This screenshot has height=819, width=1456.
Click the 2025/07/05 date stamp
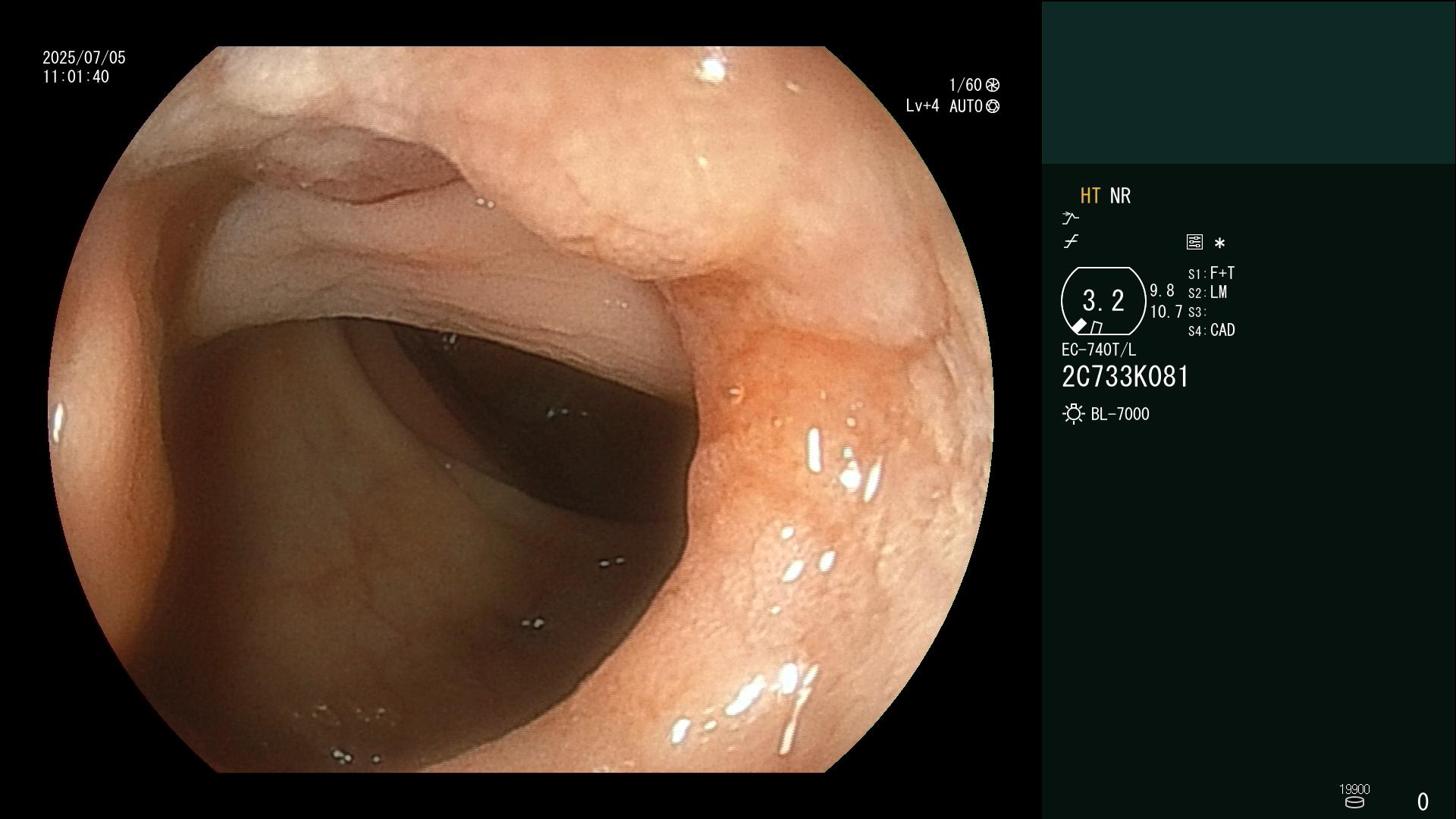(84, 58)
